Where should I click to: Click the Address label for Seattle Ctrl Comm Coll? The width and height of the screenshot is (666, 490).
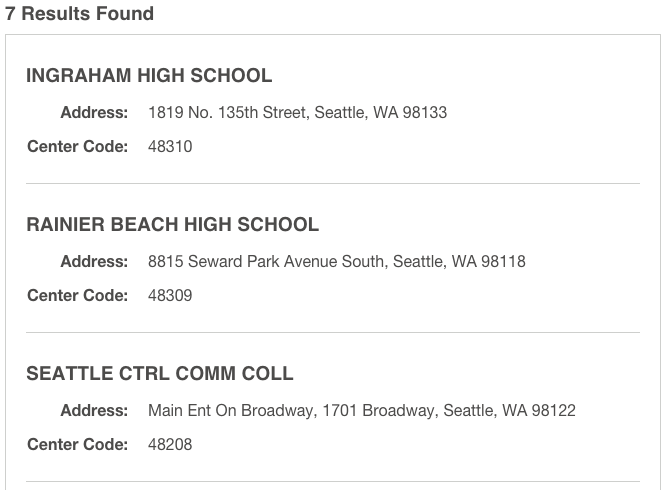[x=94, y=411]
